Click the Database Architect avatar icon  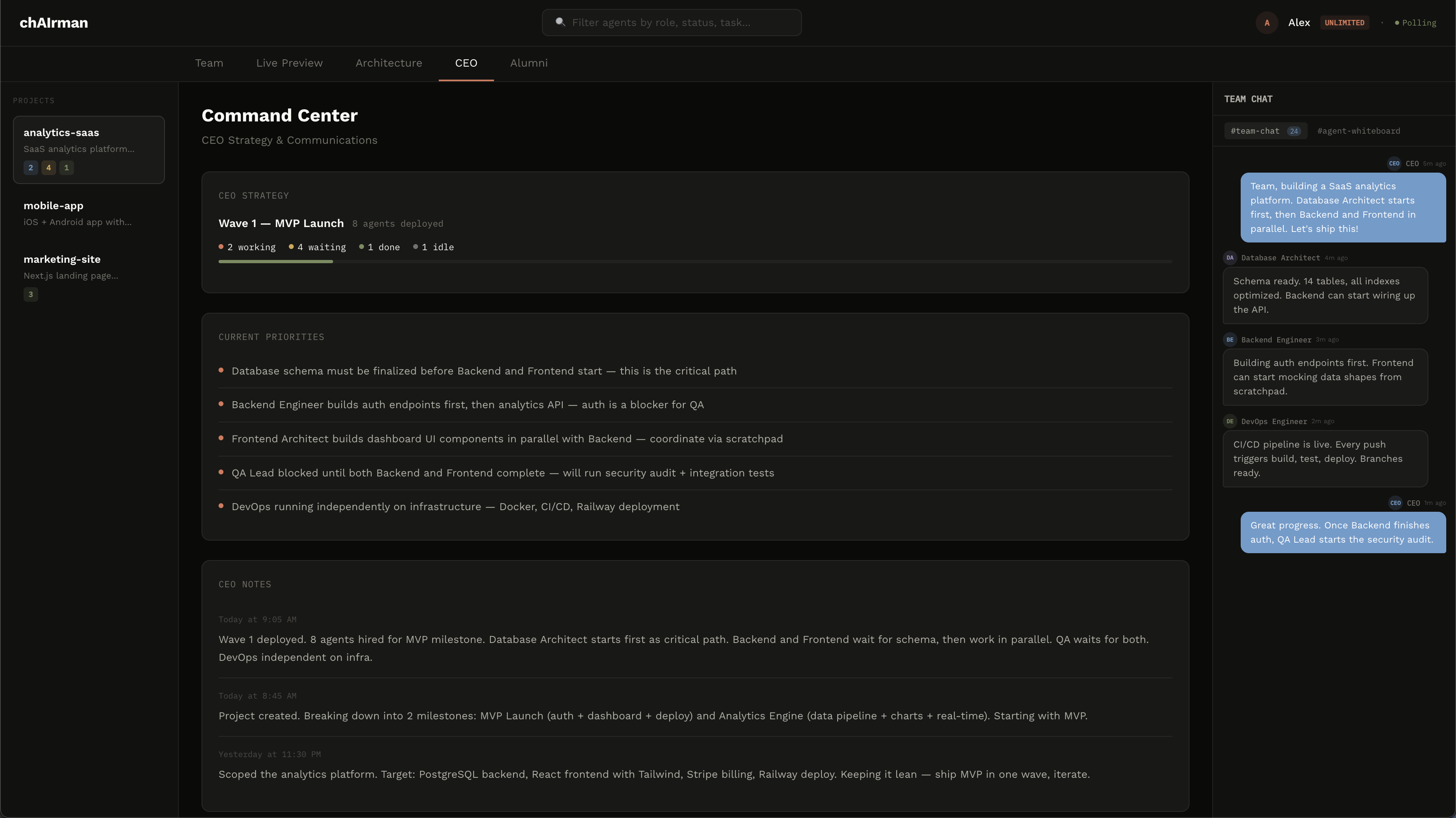tap(1230, 258)
